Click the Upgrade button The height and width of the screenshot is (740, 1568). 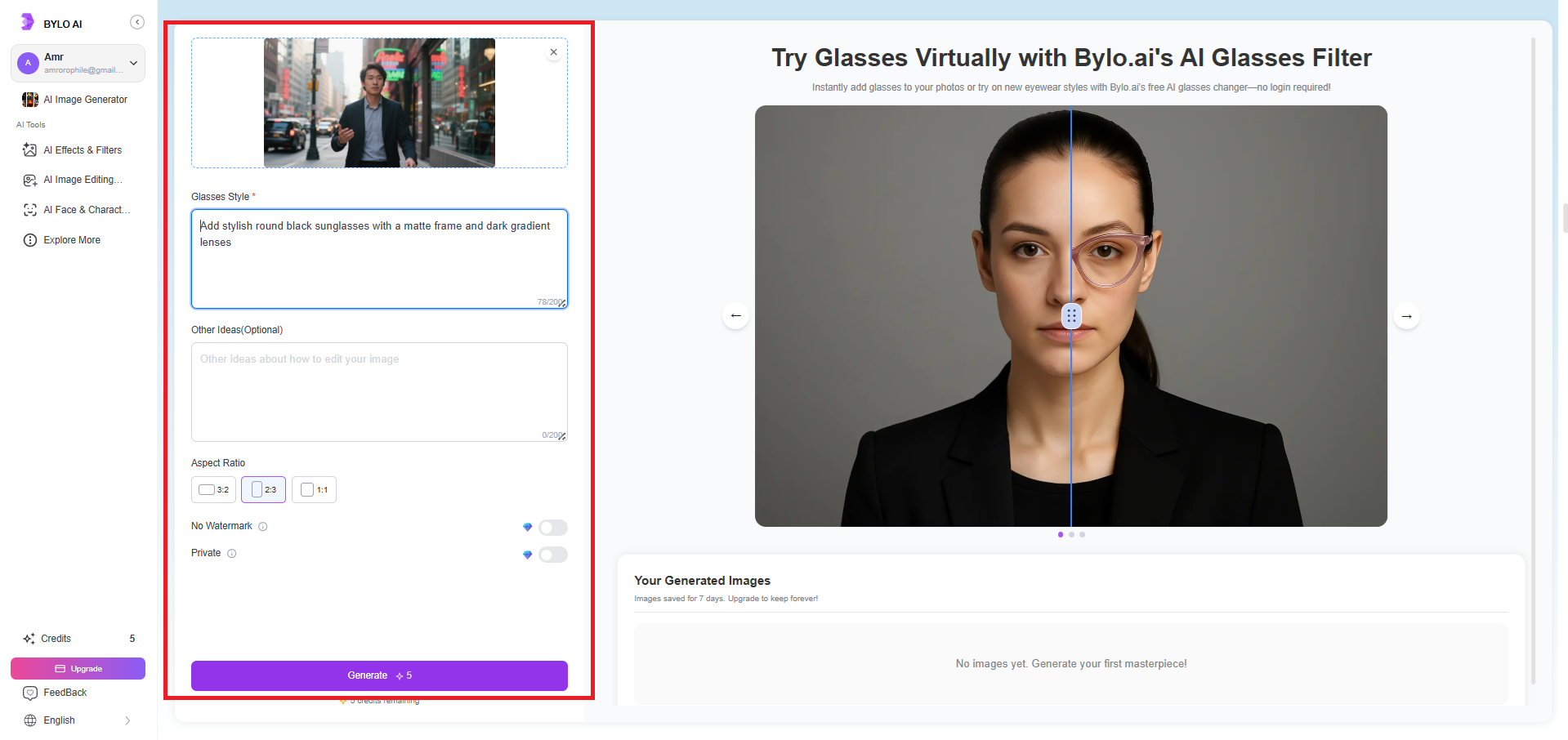coord(78,669)
